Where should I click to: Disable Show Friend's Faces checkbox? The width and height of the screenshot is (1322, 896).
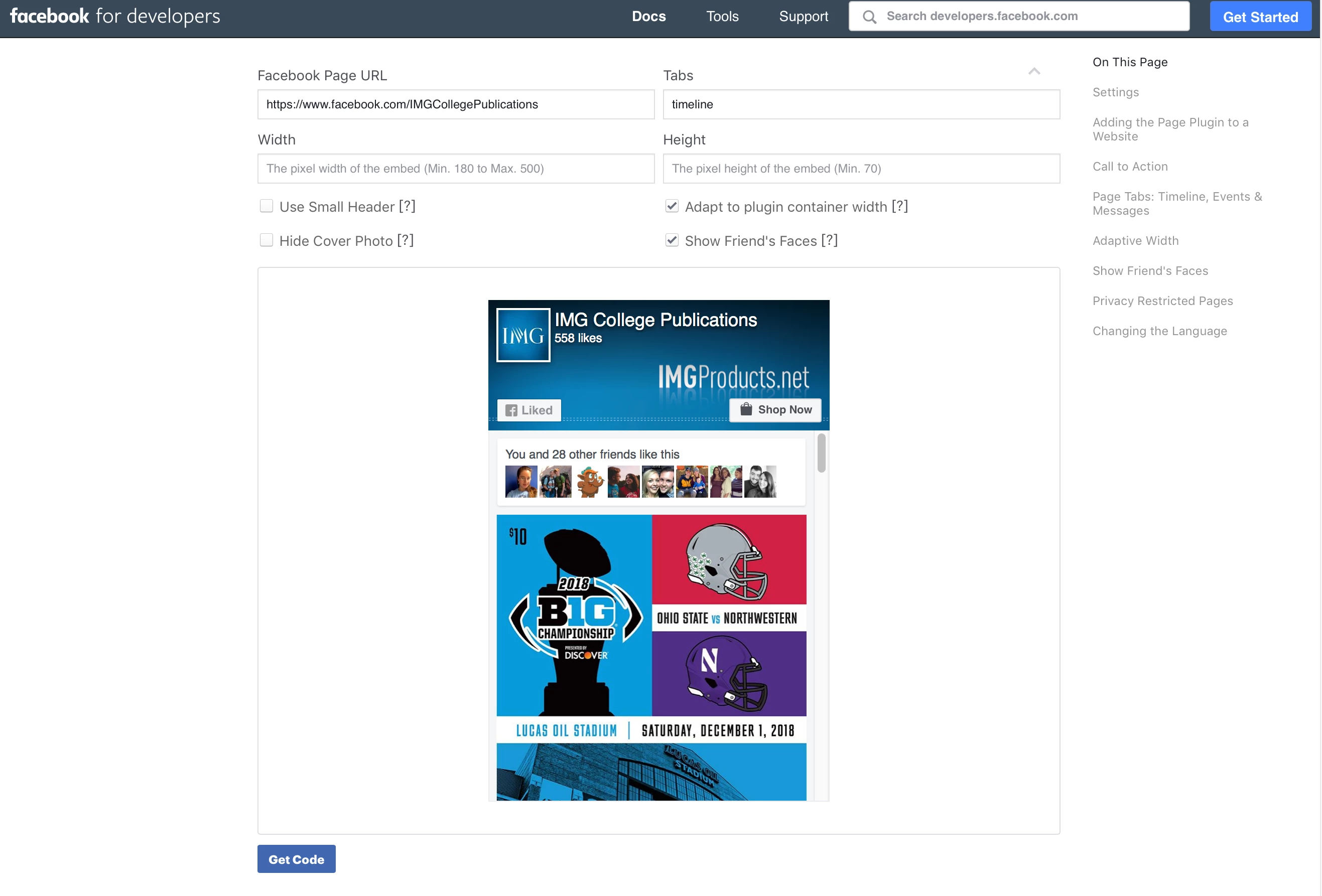[672, 240]
